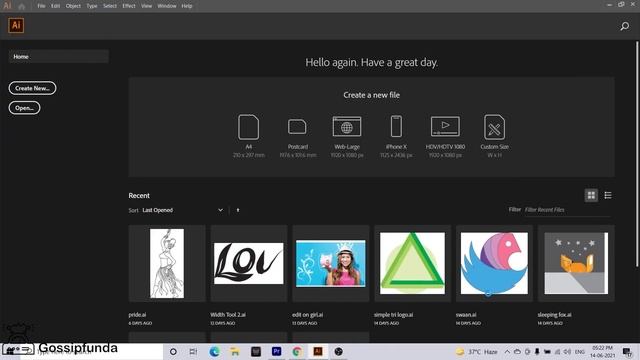
Task: Click the home icon in title bar
Action: click(22, 6)
